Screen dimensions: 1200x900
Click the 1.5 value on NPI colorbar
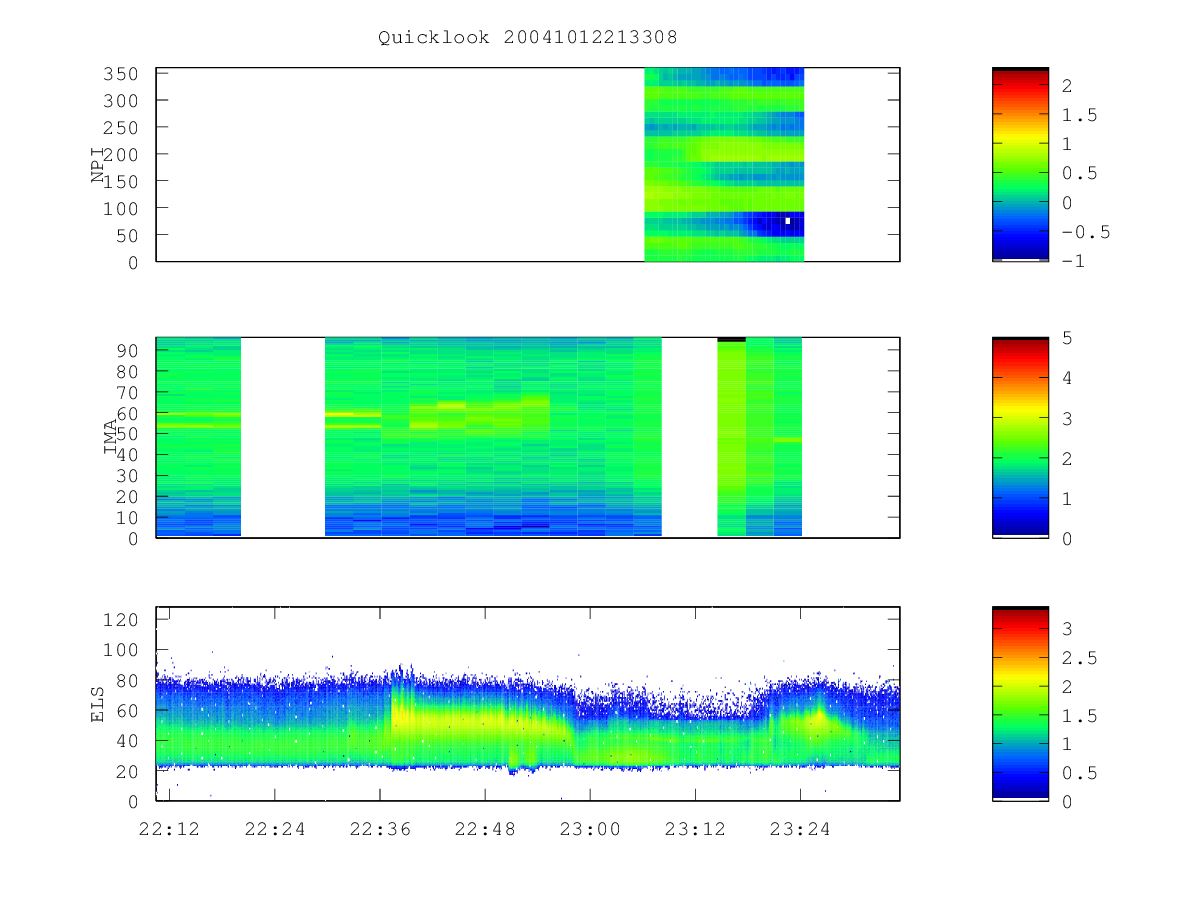pos(1079,116)
